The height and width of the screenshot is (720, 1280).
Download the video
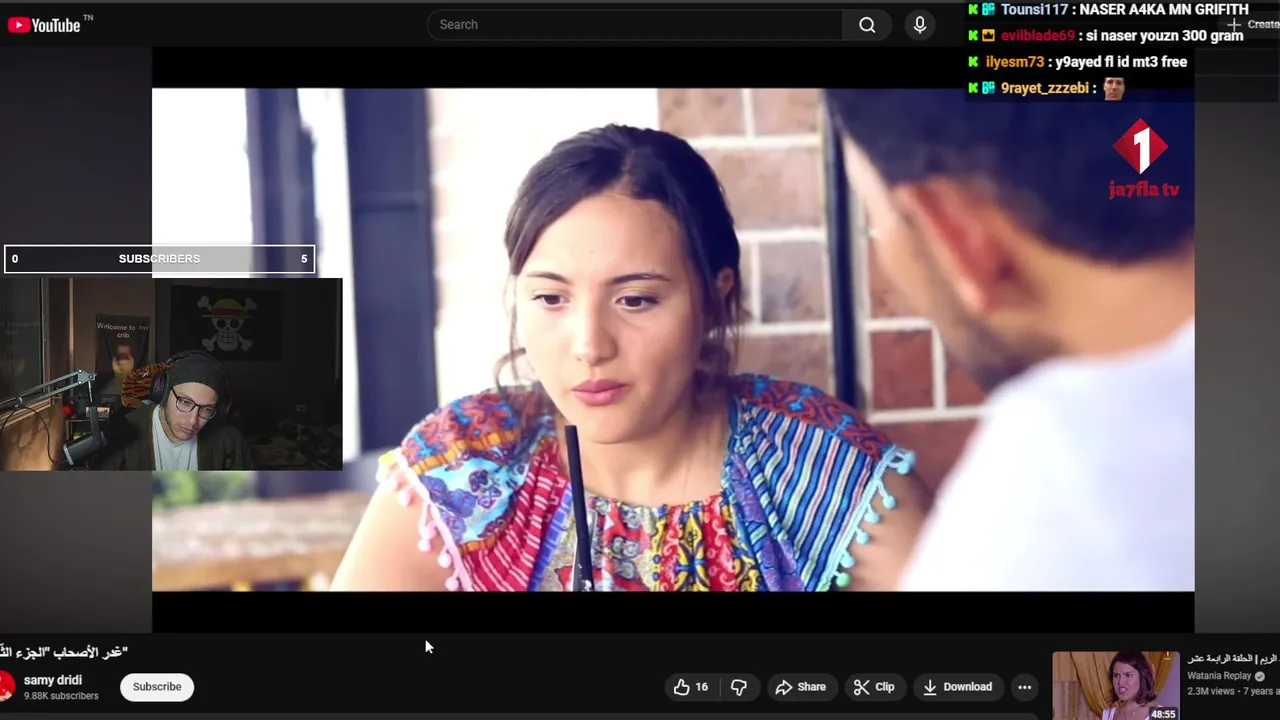pyautogui.click(x=957, y=687)
